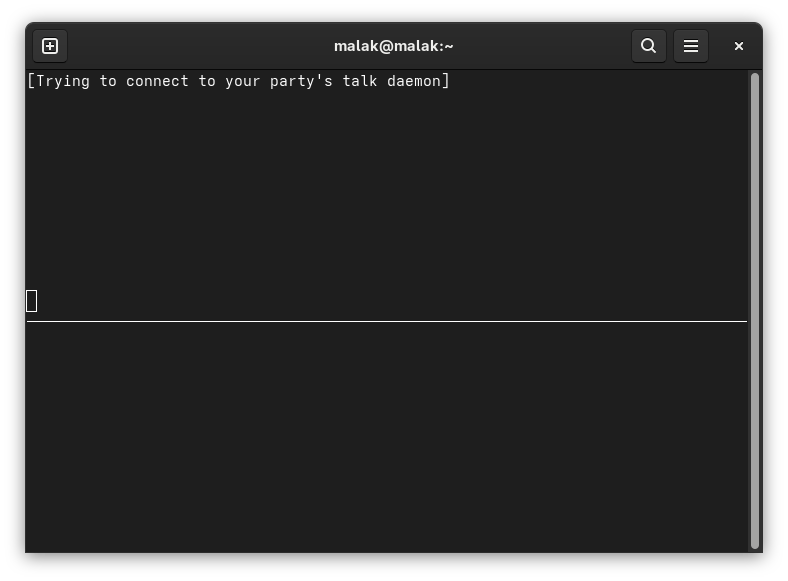Image resolution: width=788 pixels, height=581 pixels.
Task: Open a new terminal tab
Action: (x=50, y=46)
